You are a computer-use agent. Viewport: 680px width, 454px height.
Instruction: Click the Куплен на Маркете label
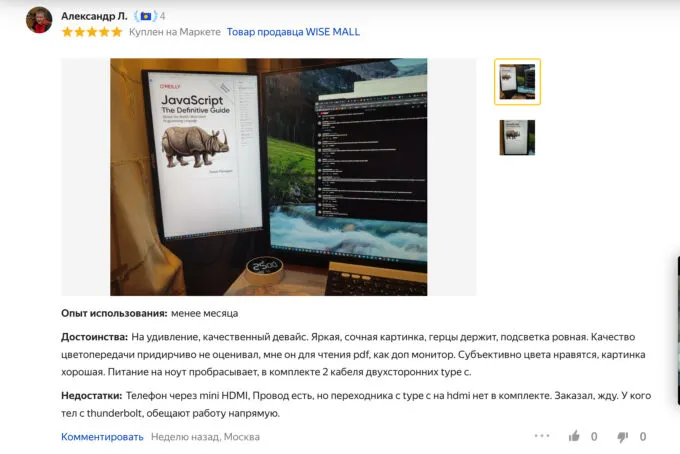pyautogui.click(x=174, y=32)
